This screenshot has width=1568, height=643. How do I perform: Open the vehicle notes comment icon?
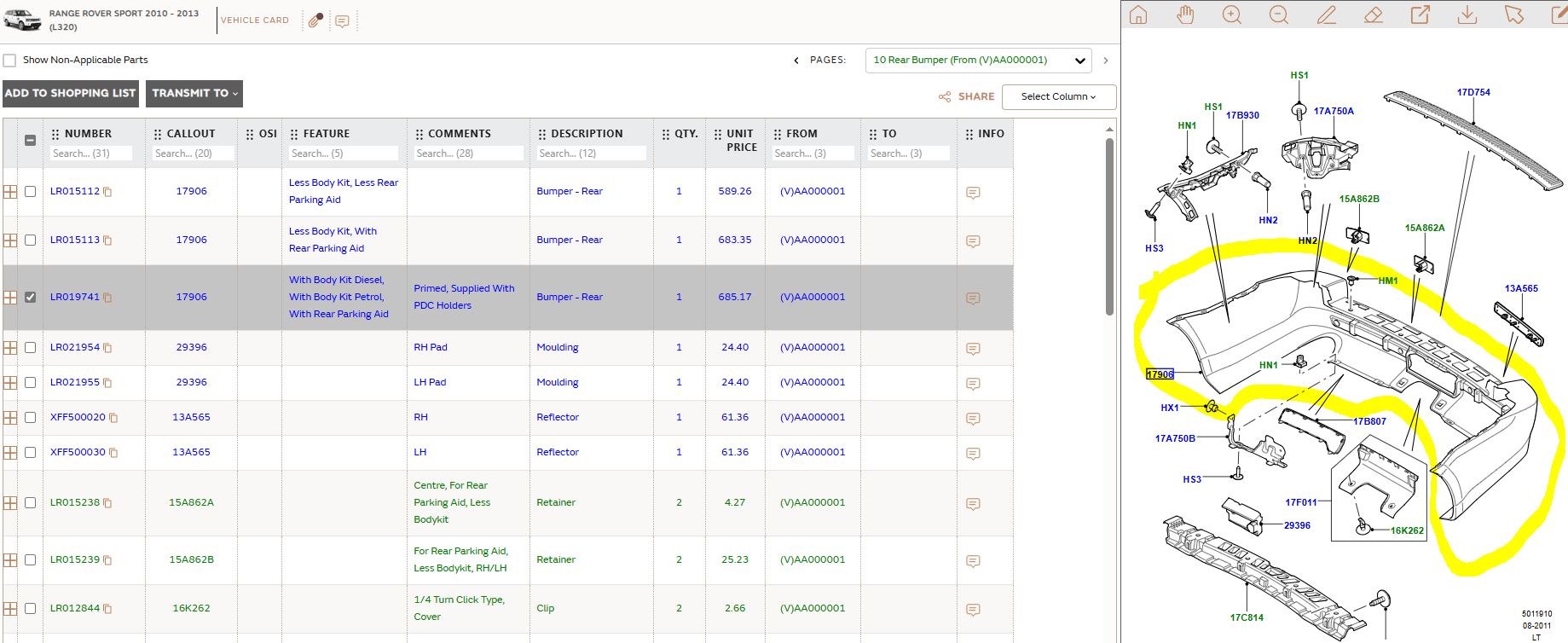pos(342,21)
